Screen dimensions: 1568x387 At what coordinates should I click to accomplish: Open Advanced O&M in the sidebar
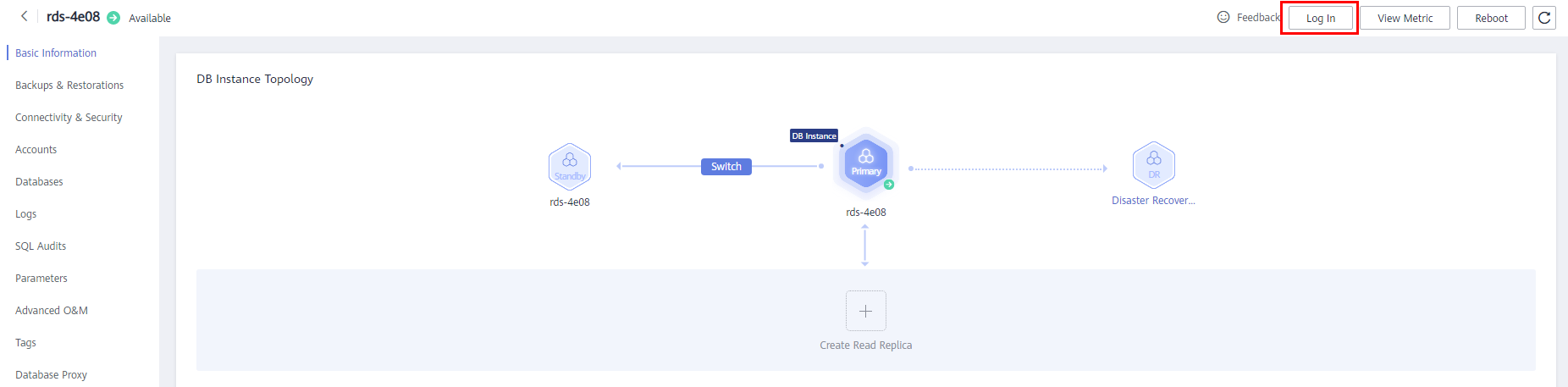click(x=52, y=311)
